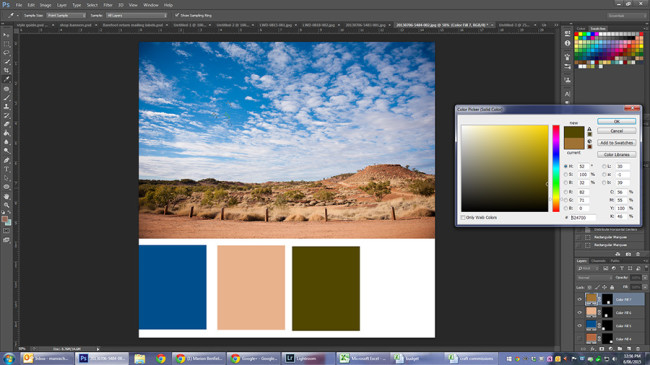Switch to the Channels tab
The width and height of the screenshot is (650, 365).
click(x=598, y=261)
